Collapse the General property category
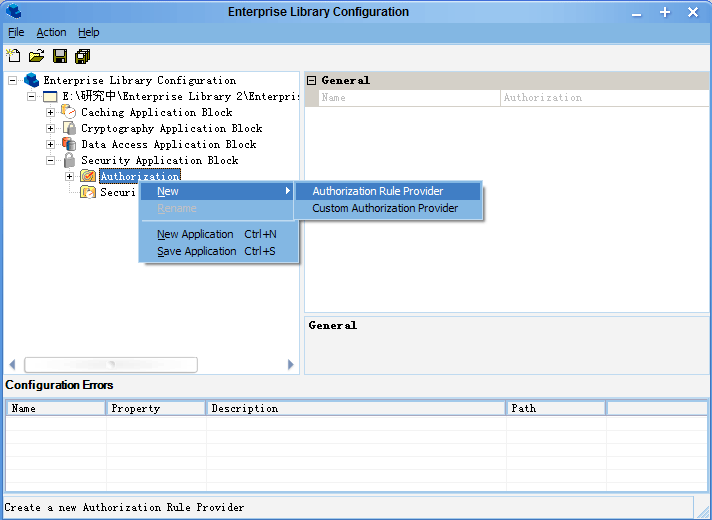712x520 pixels. coord(312,81)
